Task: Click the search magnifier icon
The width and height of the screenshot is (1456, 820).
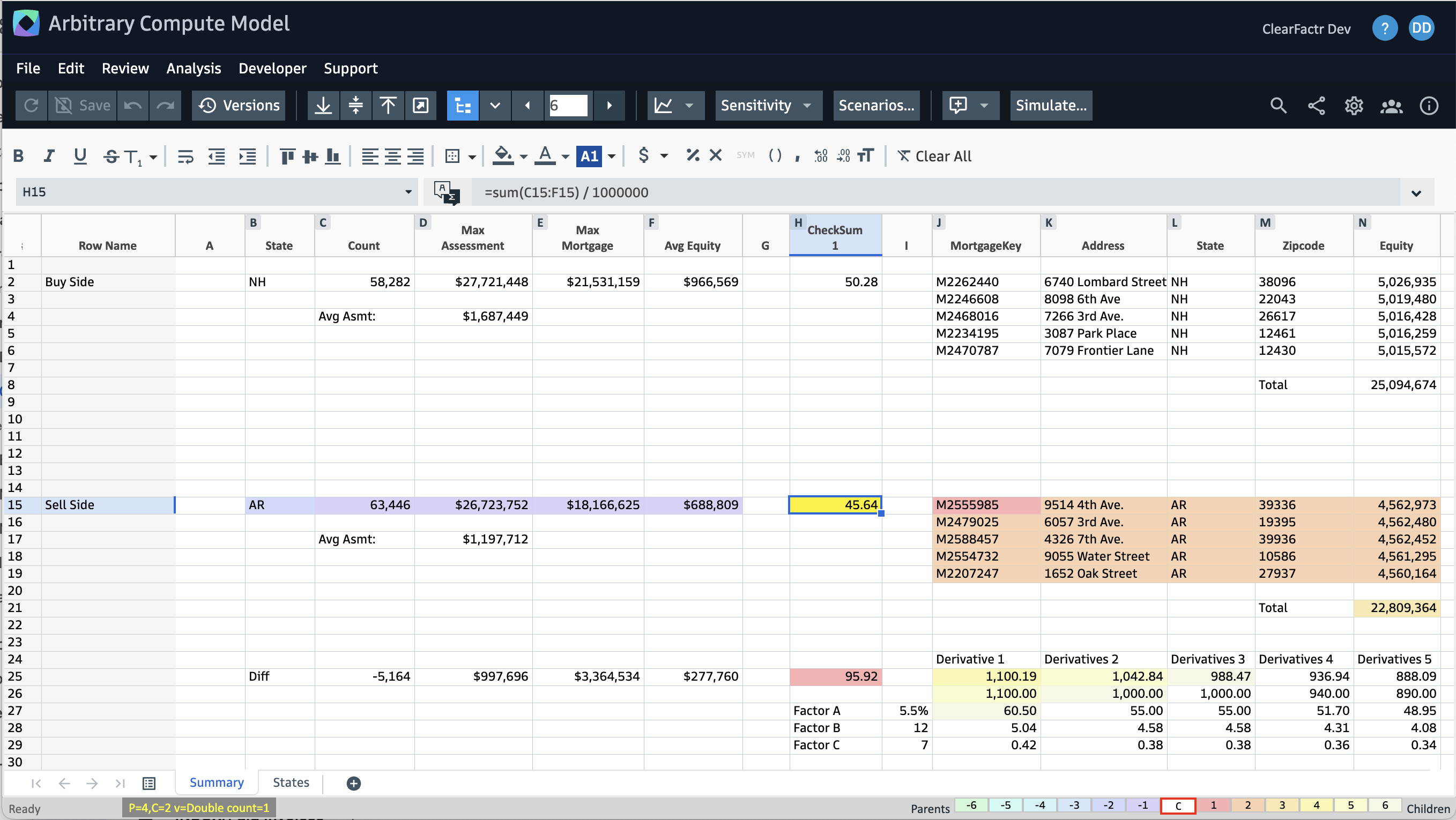Action: [x=1278, y=106]
